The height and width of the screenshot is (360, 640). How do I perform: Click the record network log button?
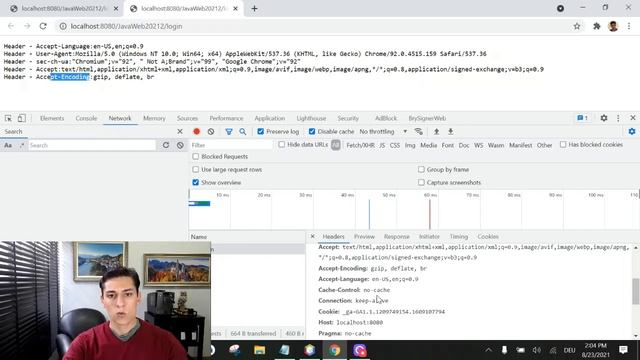point(196,131)
